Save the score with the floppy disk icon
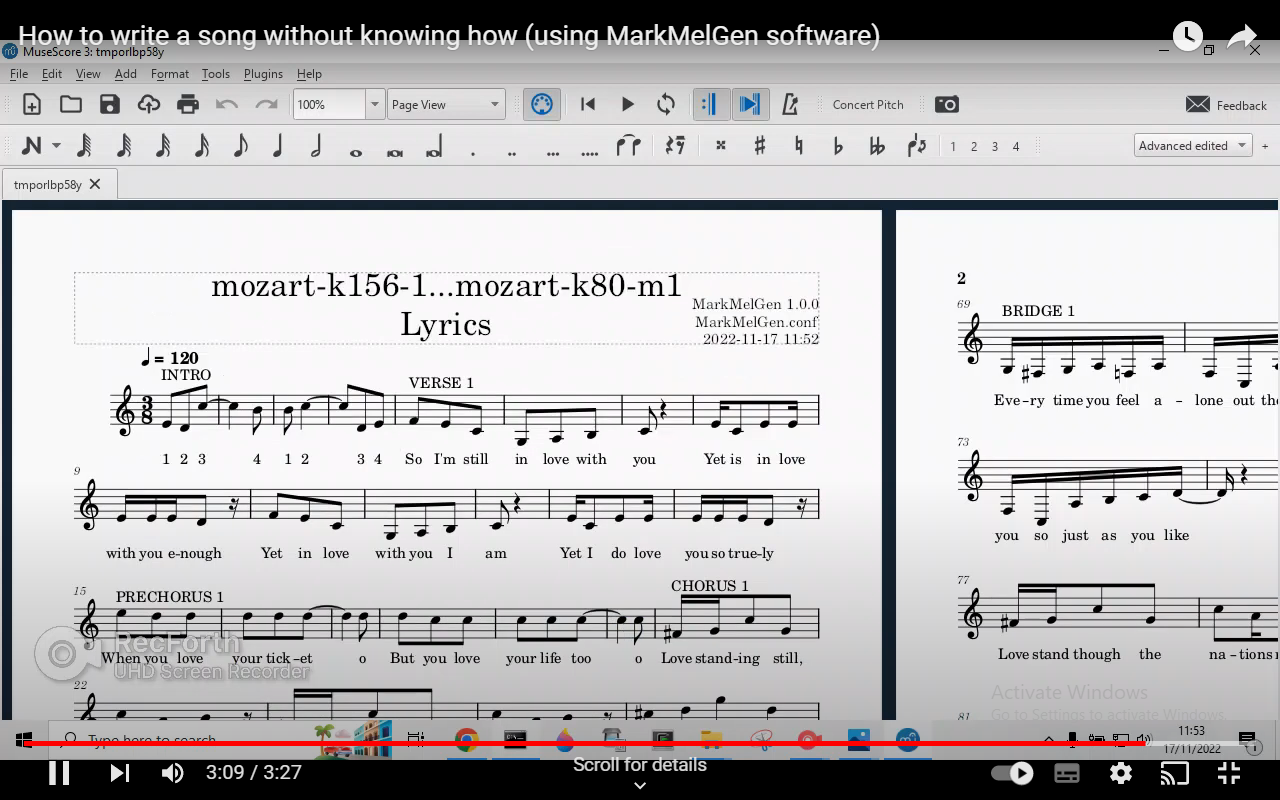Screen dimensions: 1280x800 (109, 104)
